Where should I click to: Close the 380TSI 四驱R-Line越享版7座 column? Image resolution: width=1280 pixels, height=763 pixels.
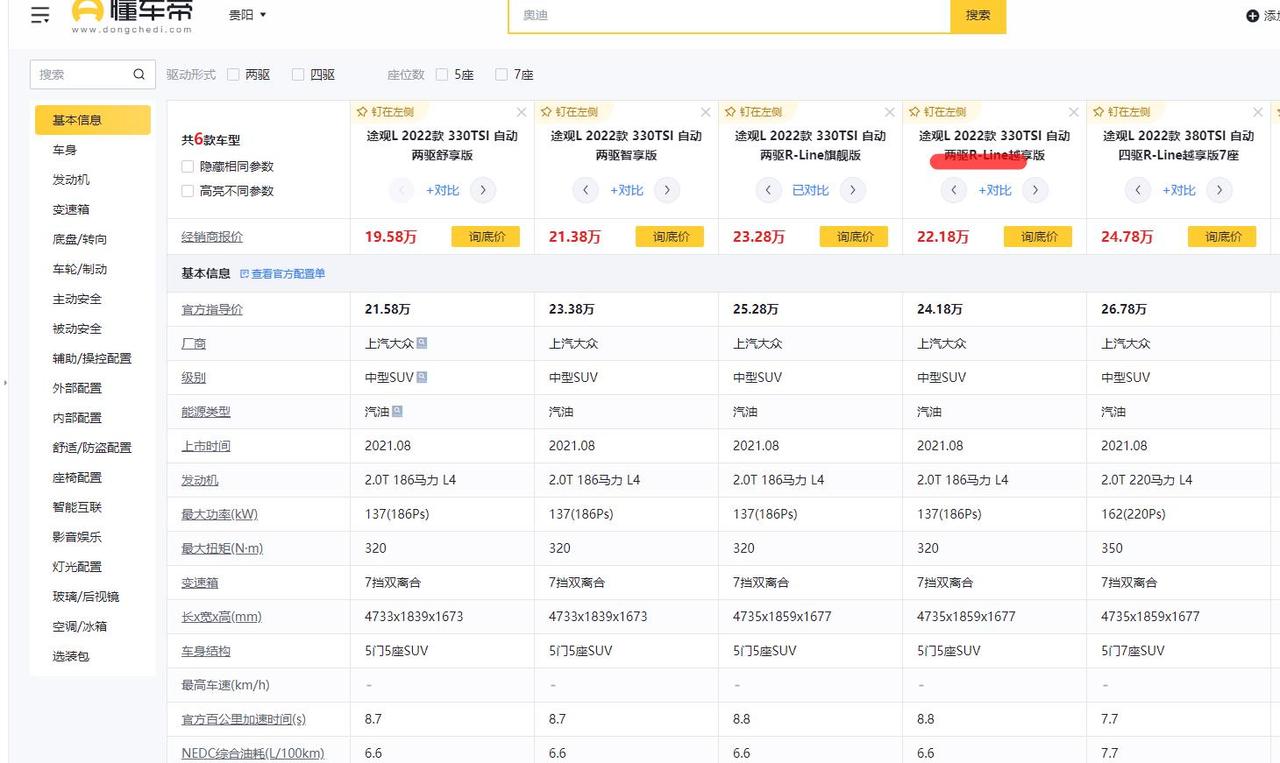click(1257, 112)
